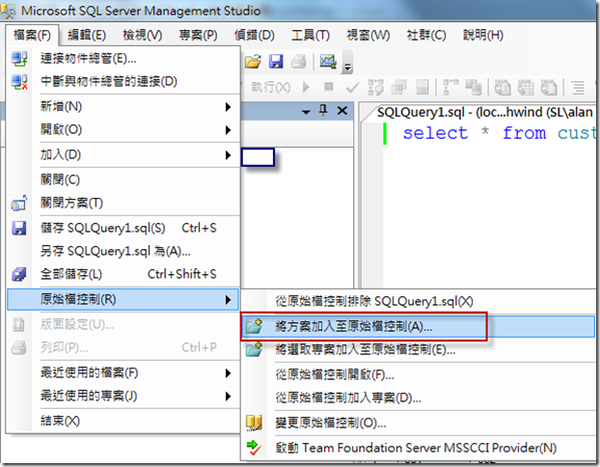Expand the 原始檔控制(R) submenu
This screenshot has width=600, height=467.
tap(123, 299)
